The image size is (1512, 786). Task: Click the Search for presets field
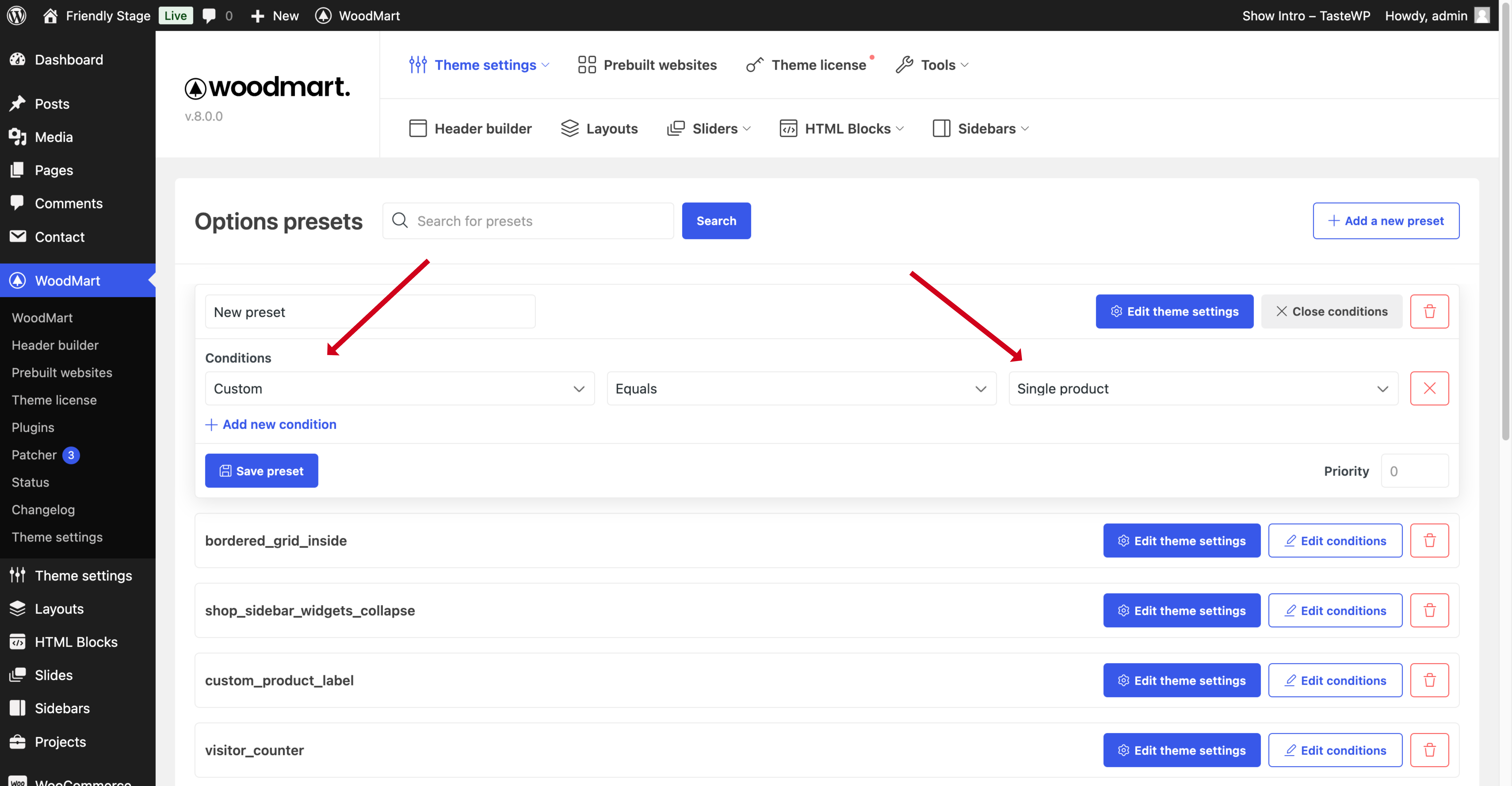[x=528, y=221]
